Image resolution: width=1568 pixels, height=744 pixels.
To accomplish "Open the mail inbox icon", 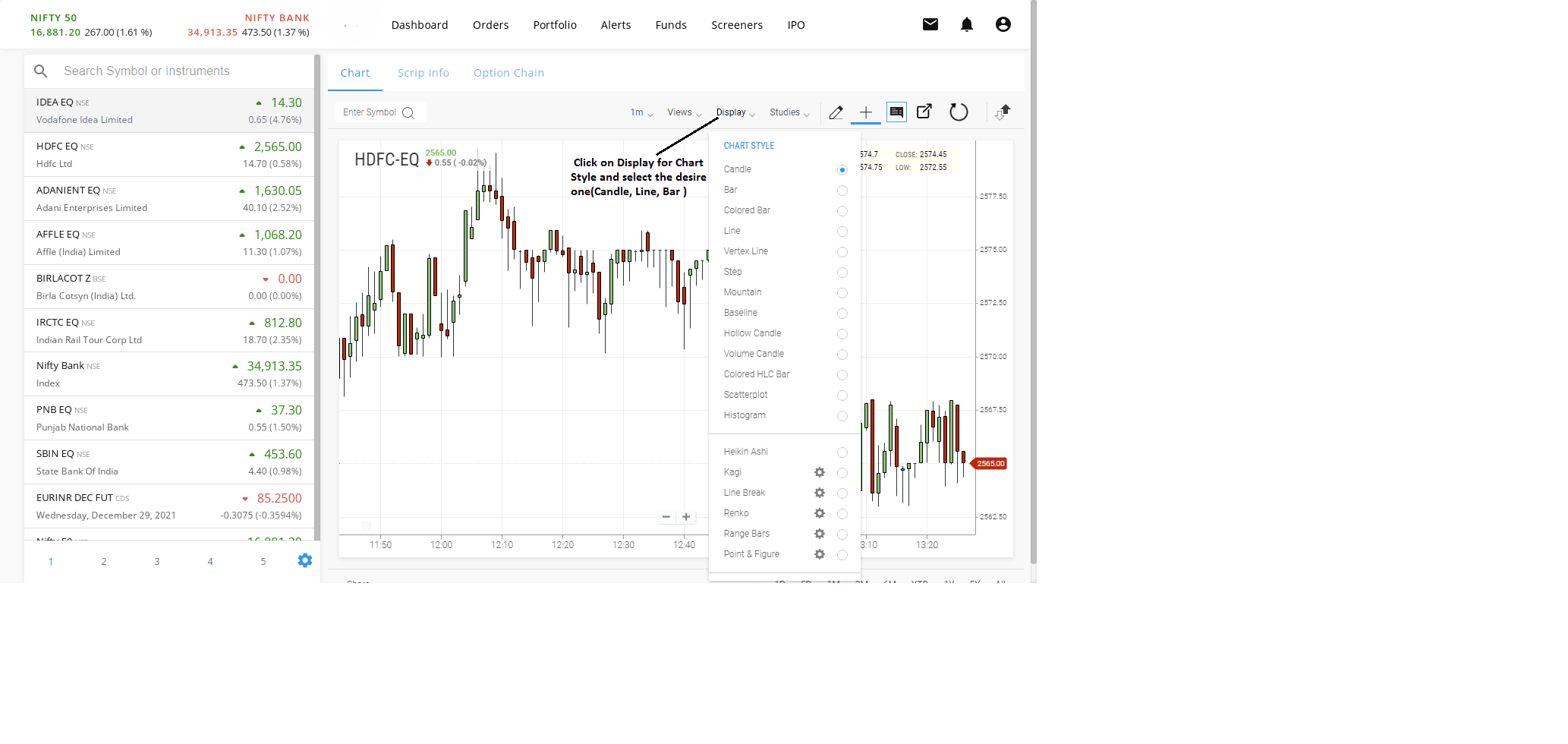I will click(930, 24).
